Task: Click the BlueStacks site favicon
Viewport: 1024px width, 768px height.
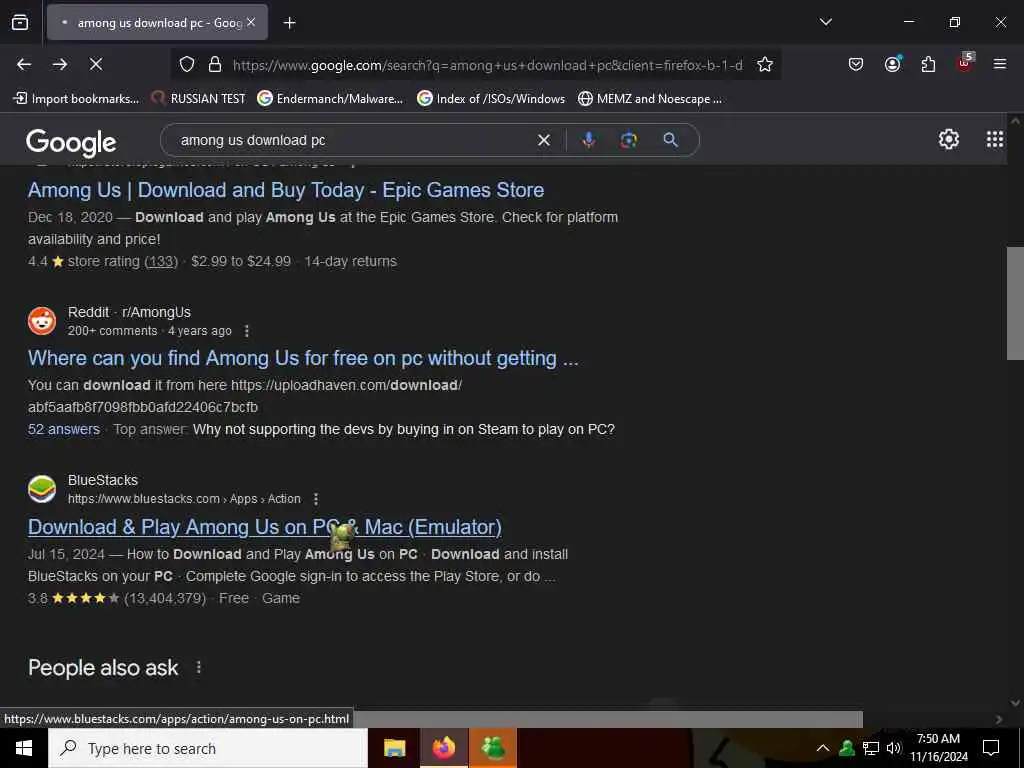Action: (42, 489)
